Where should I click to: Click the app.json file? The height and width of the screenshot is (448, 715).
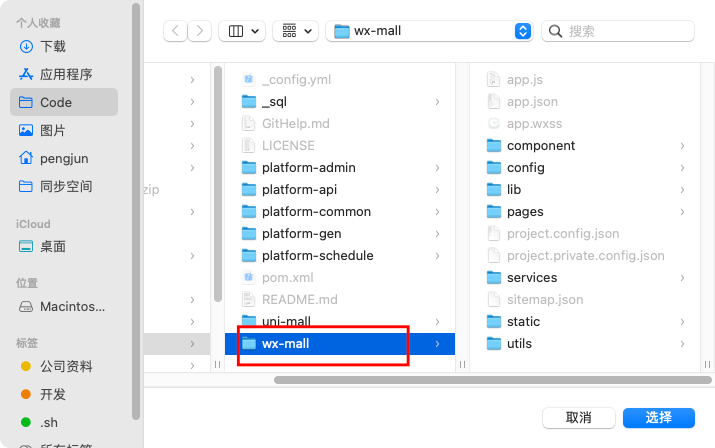click(x=585, y=102)
